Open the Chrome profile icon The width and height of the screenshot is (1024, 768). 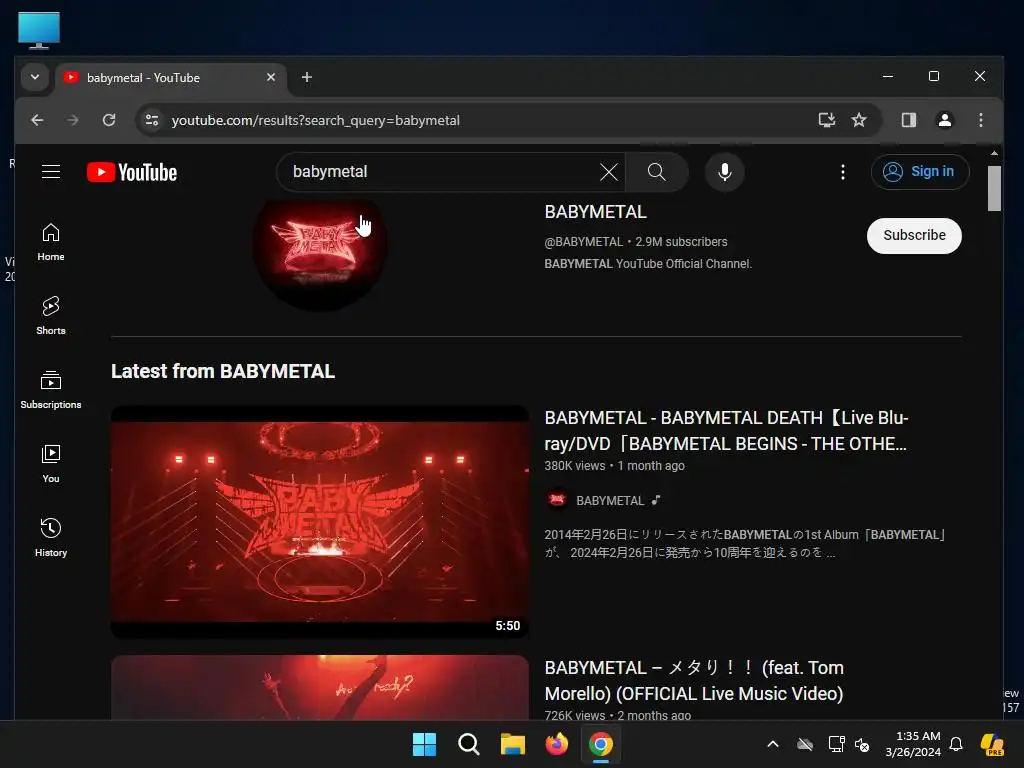click(x=944, y=120)
